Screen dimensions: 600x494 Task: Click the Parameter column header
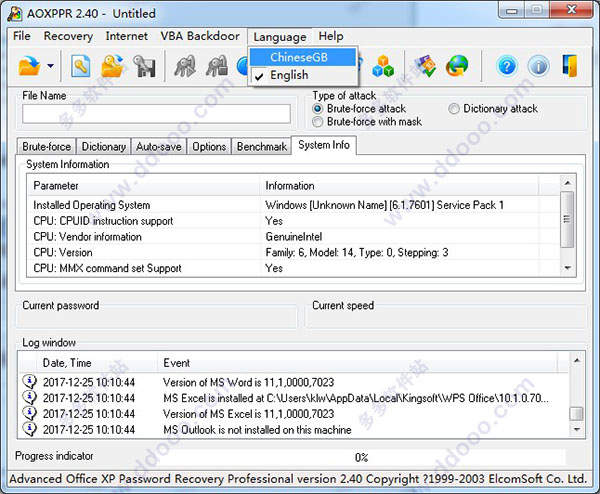143,186
